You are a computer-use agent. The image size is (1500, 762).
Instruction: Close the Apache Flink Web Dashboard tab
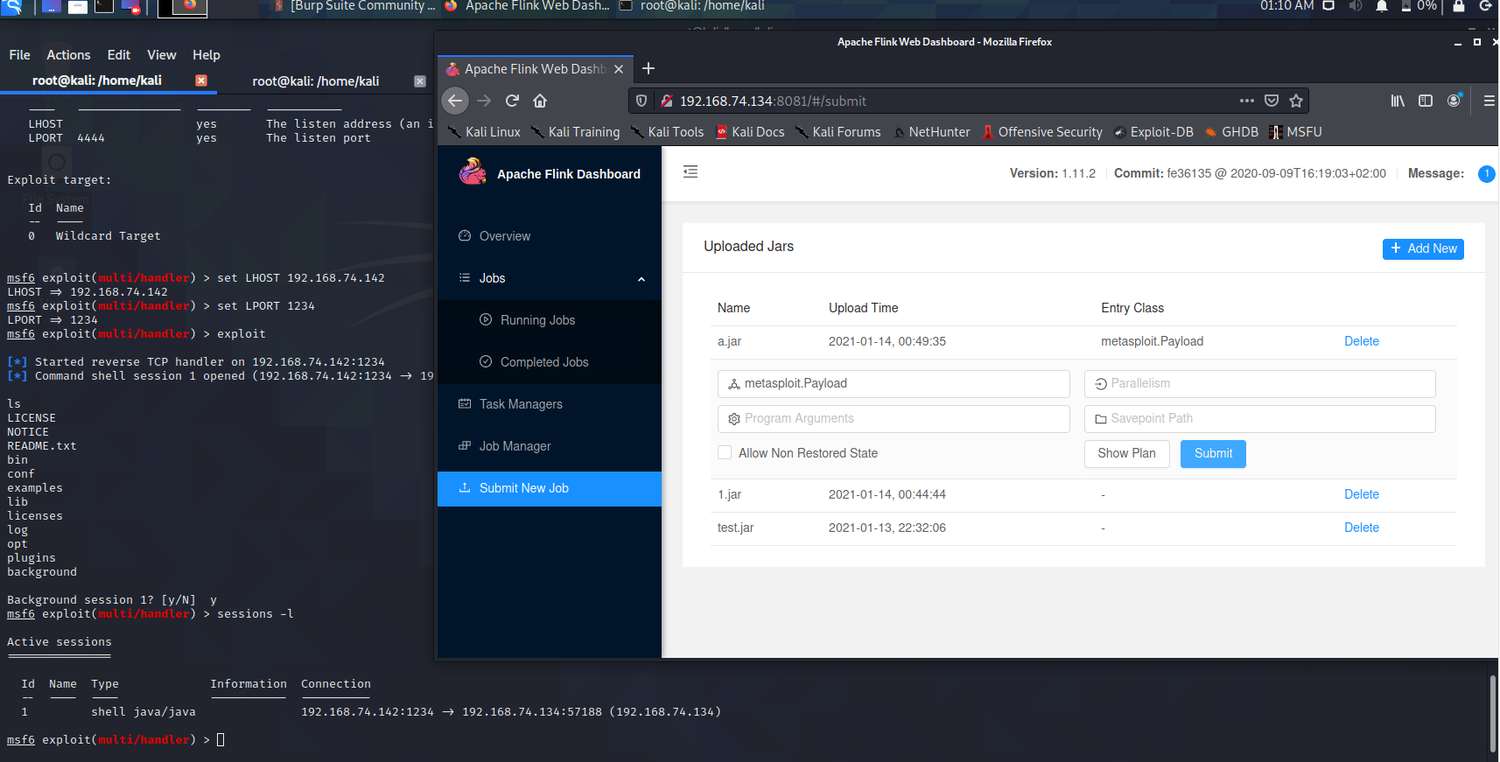(x=619, y=69)
